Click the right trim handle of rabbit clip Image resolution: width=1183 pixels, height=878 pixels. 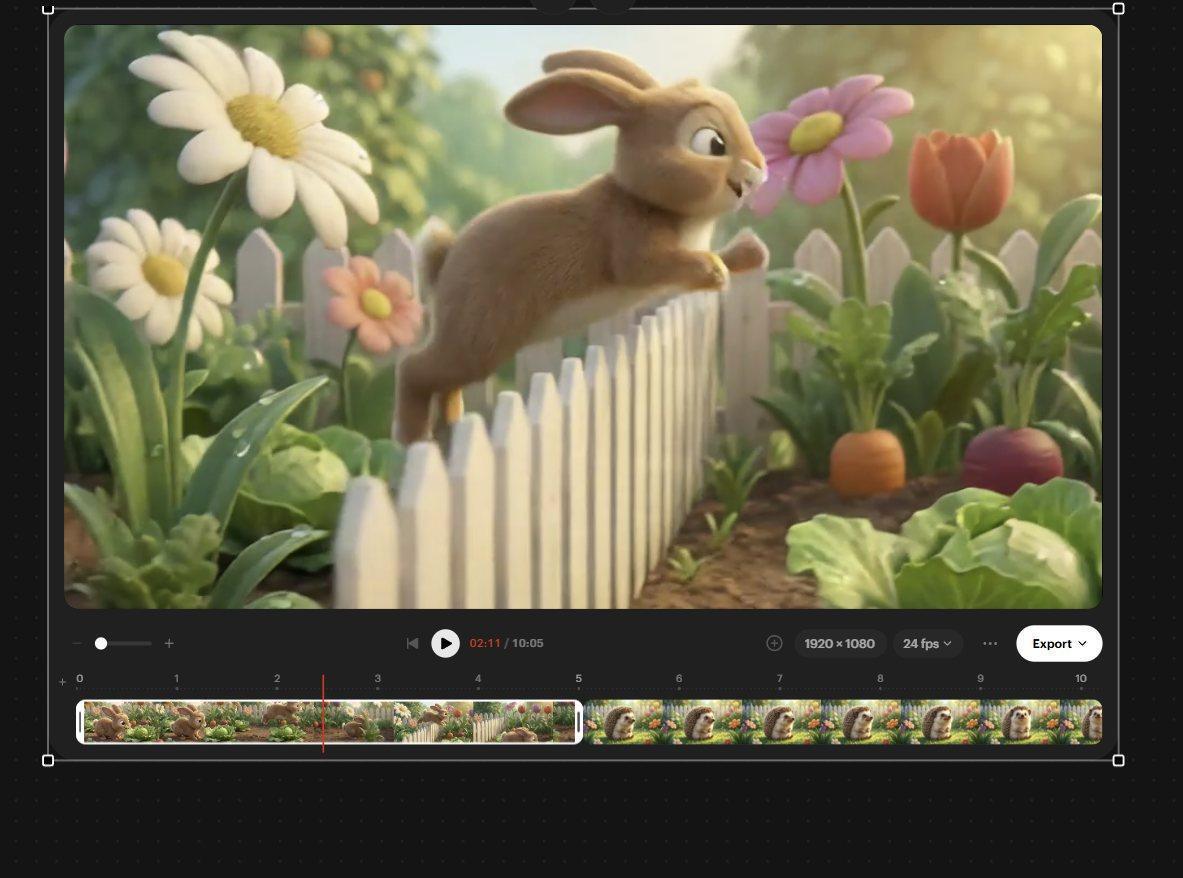[579, 722]
